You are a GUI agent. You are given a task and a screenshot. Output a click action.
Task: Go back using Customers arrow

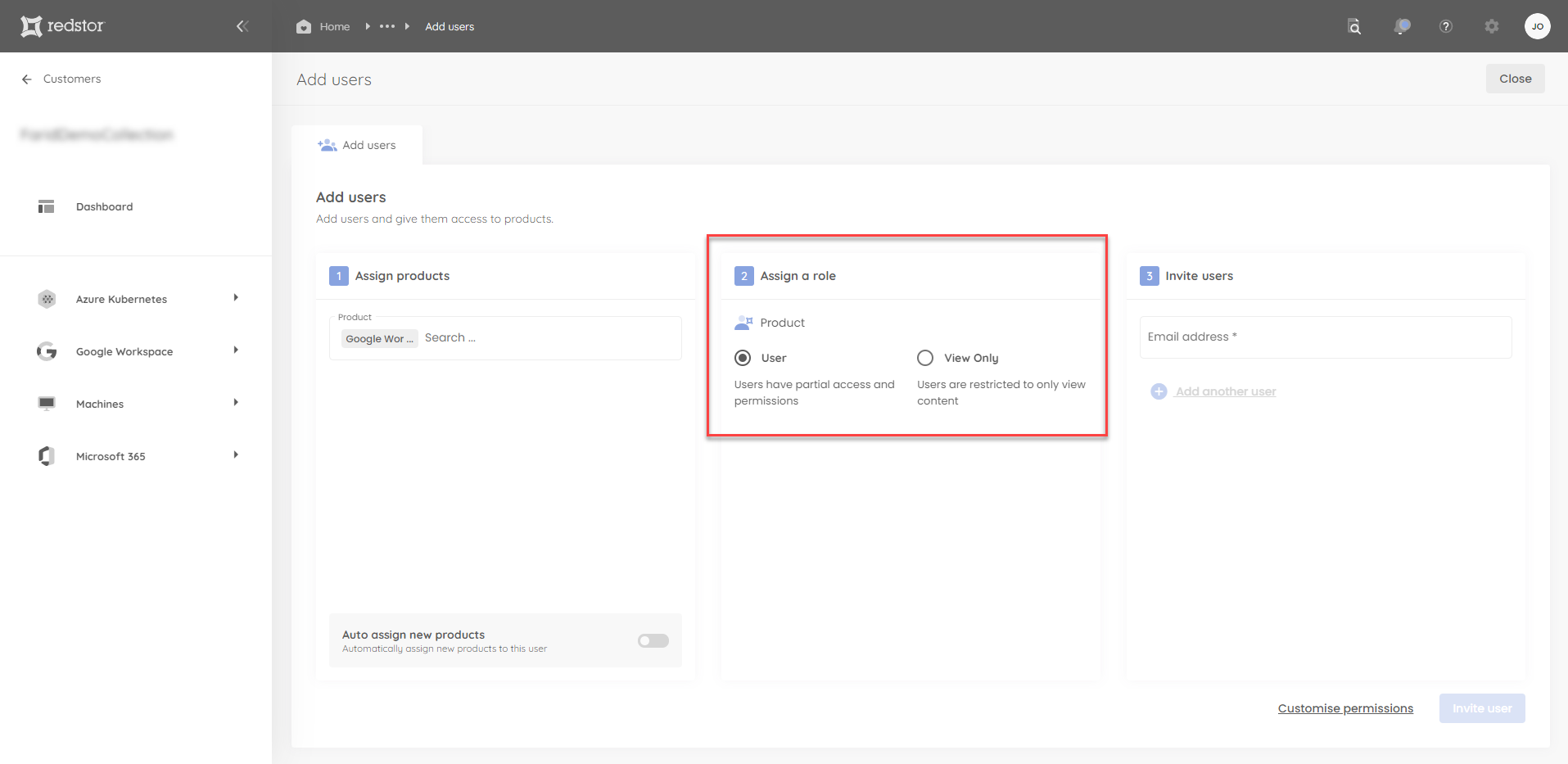point(27,79)
